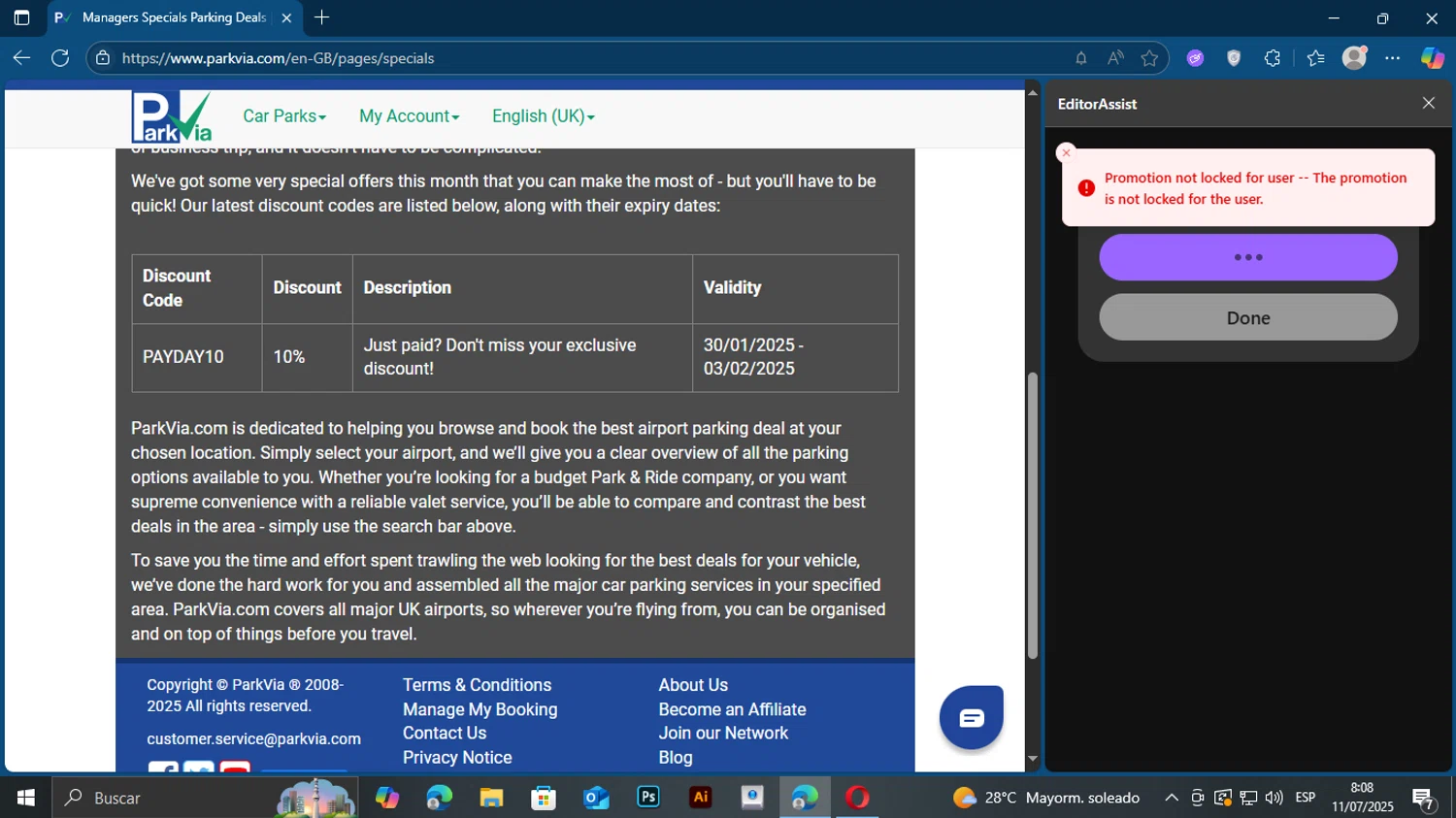This screenshot has height=818, width=1456.
Task: Click the address bar URL
Action: click(x=278, y=58)
